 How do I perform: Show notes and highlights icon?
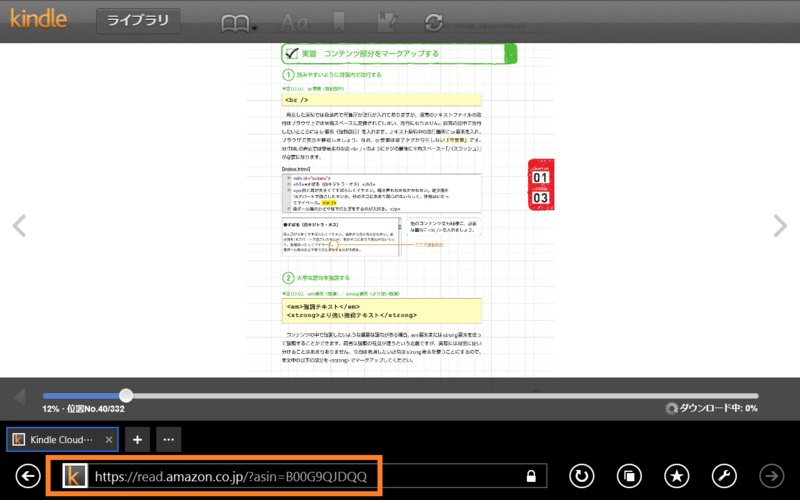pos(387,22)
